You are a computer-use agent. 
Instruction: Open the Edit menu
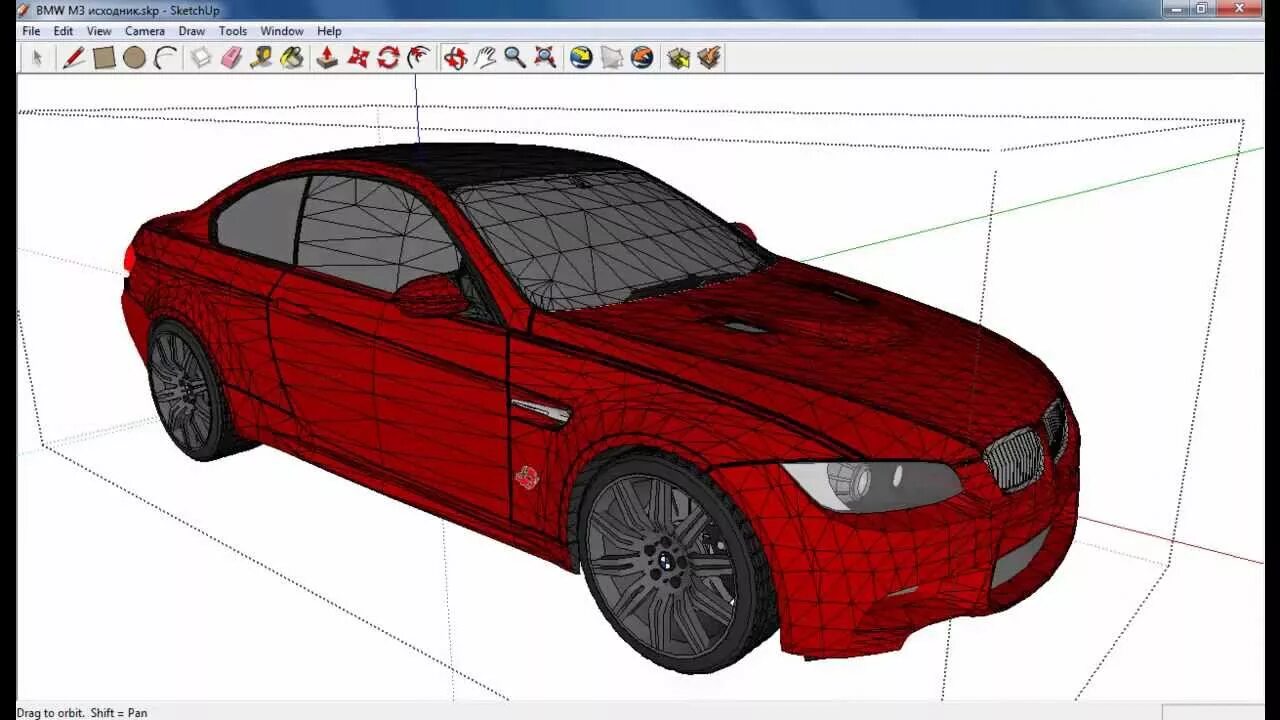click(63, 31)
